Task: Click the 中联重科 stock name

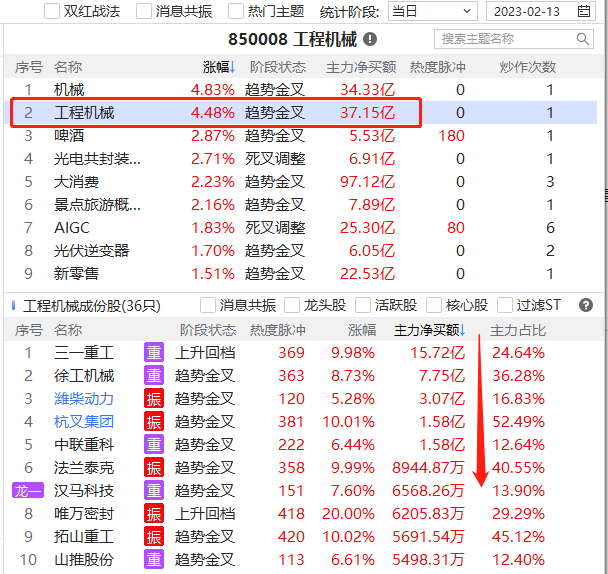Action: pyautogui.click(x=84, y=444)
